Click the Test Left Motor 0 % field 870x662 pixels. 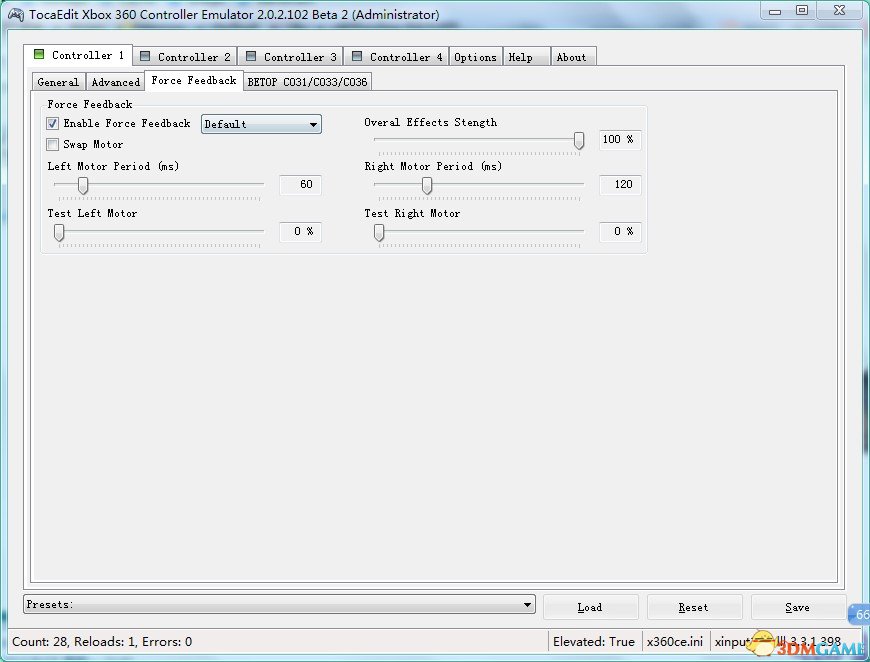300,231
